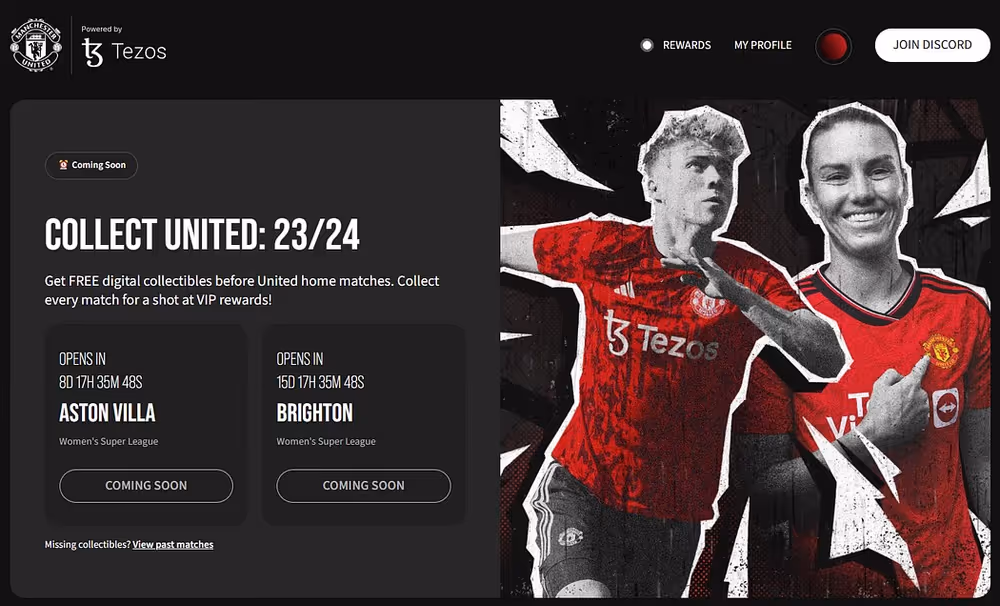Image resolution: width=1000 pixels, height=606 pixels.
Task: Open the red profile avatar
Action: point(834,46)
